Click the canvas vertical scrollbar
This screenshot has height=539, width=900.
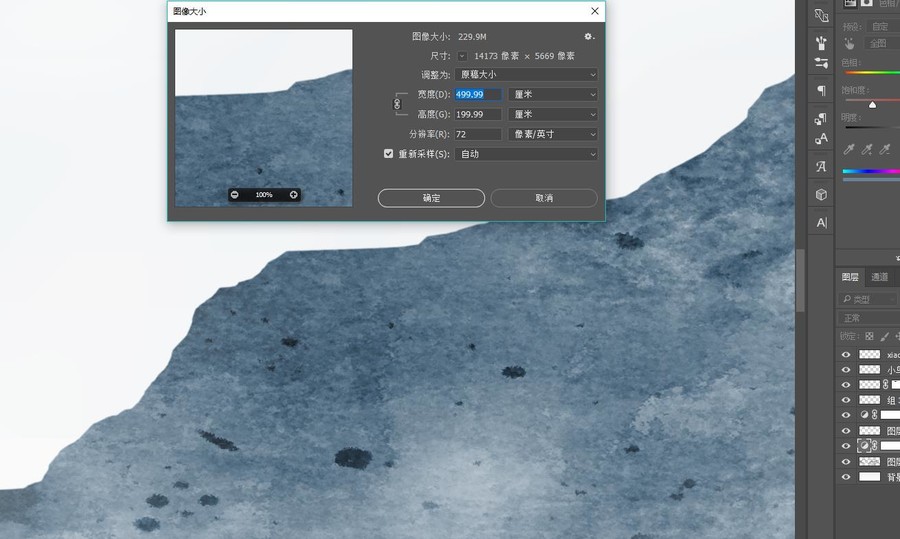click(800, 281)
